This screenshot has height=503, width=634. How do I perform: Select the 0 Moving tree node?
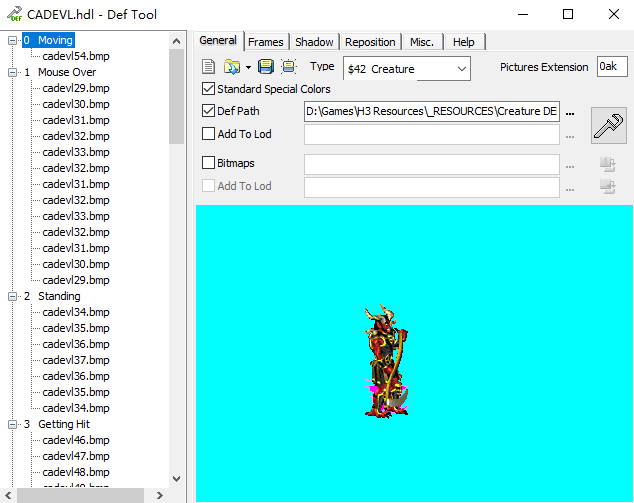[x=49, y=40]
